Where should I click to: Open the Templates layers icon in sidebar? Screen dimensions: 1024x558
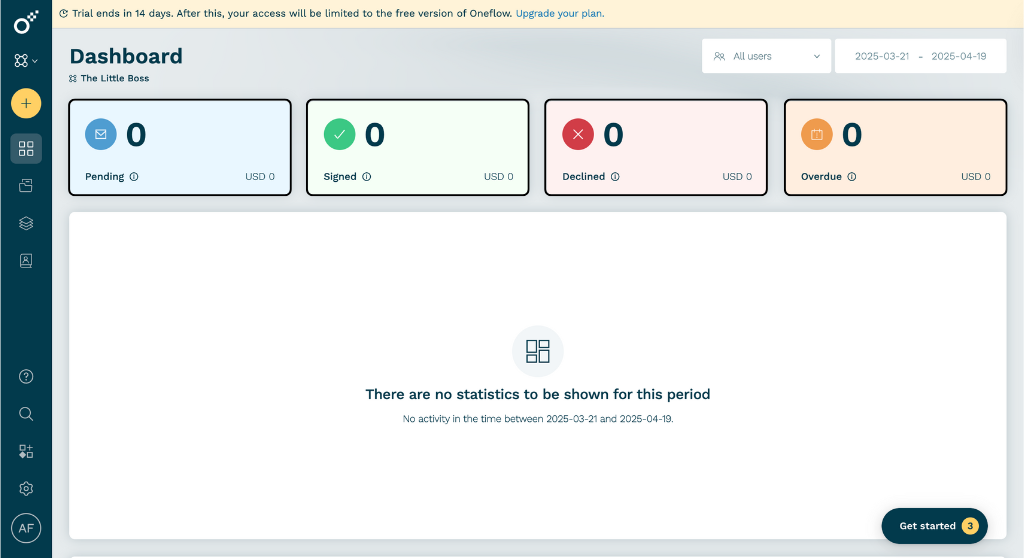26,223
